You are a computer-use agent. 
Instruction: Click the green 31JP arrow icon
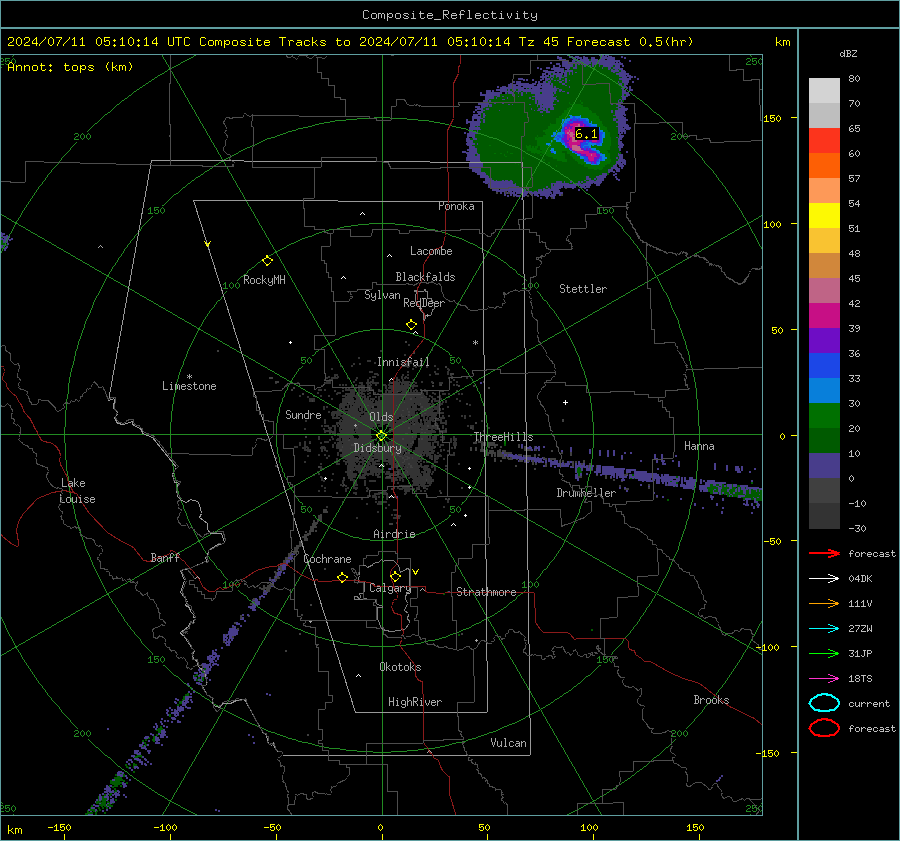click(x=824, y=653)
